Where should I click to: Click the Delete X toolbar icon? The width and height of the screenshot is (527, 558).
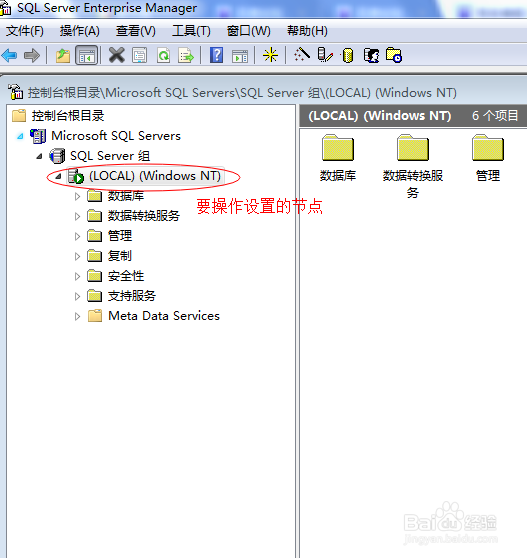pyautogui.click(x=116, y=56)
